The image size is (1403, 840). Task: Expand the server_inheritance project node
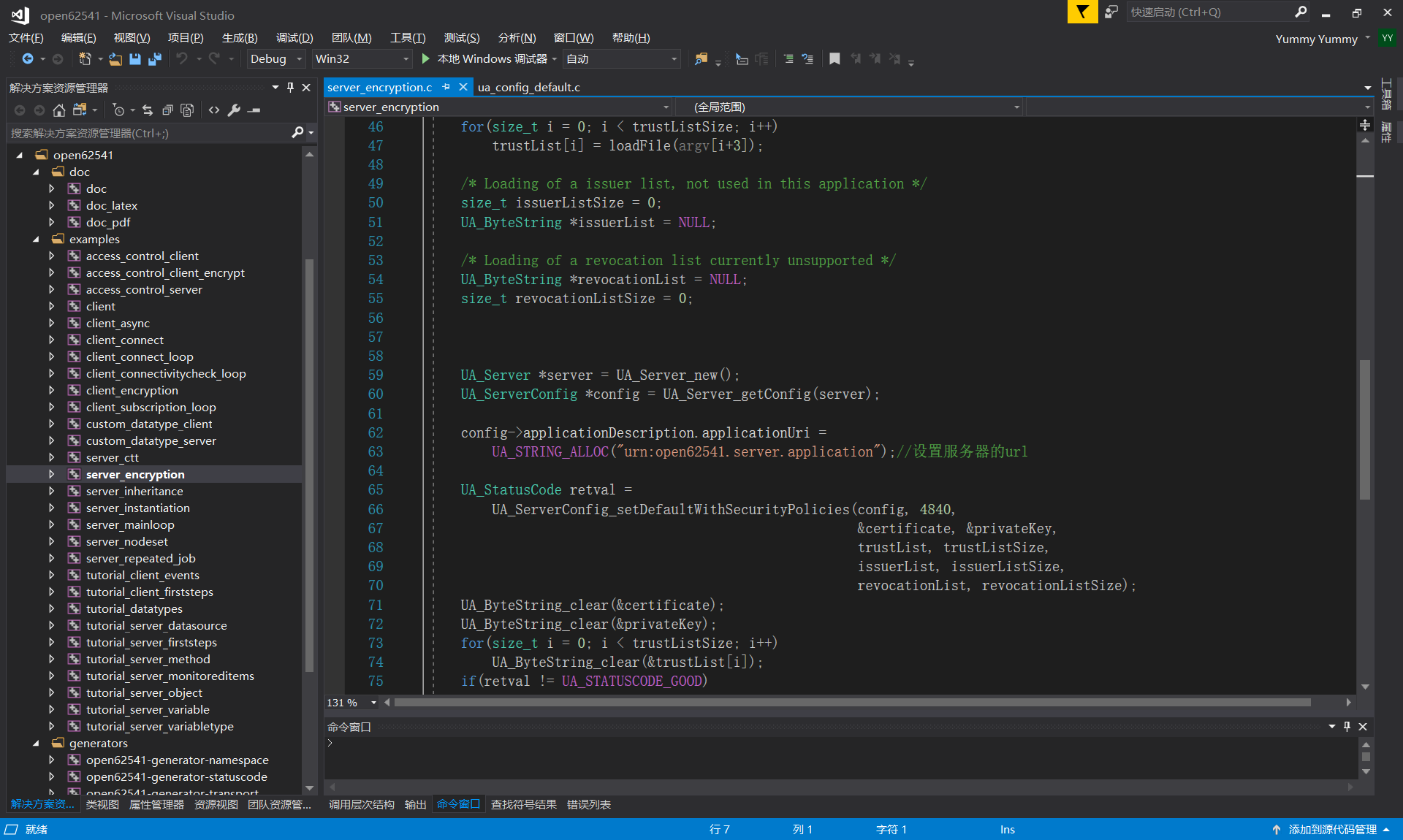[52, 492]
